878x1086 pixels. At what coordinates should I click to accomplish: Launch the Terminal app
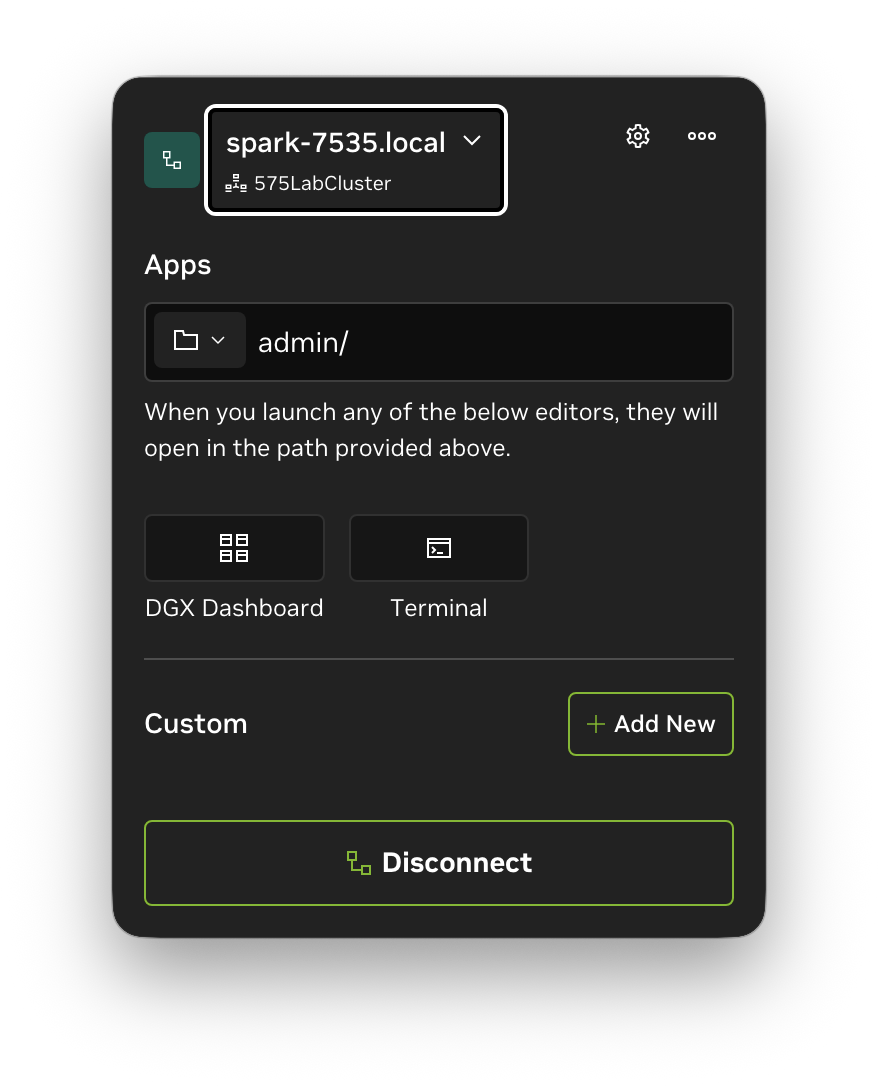coord(439,548)
